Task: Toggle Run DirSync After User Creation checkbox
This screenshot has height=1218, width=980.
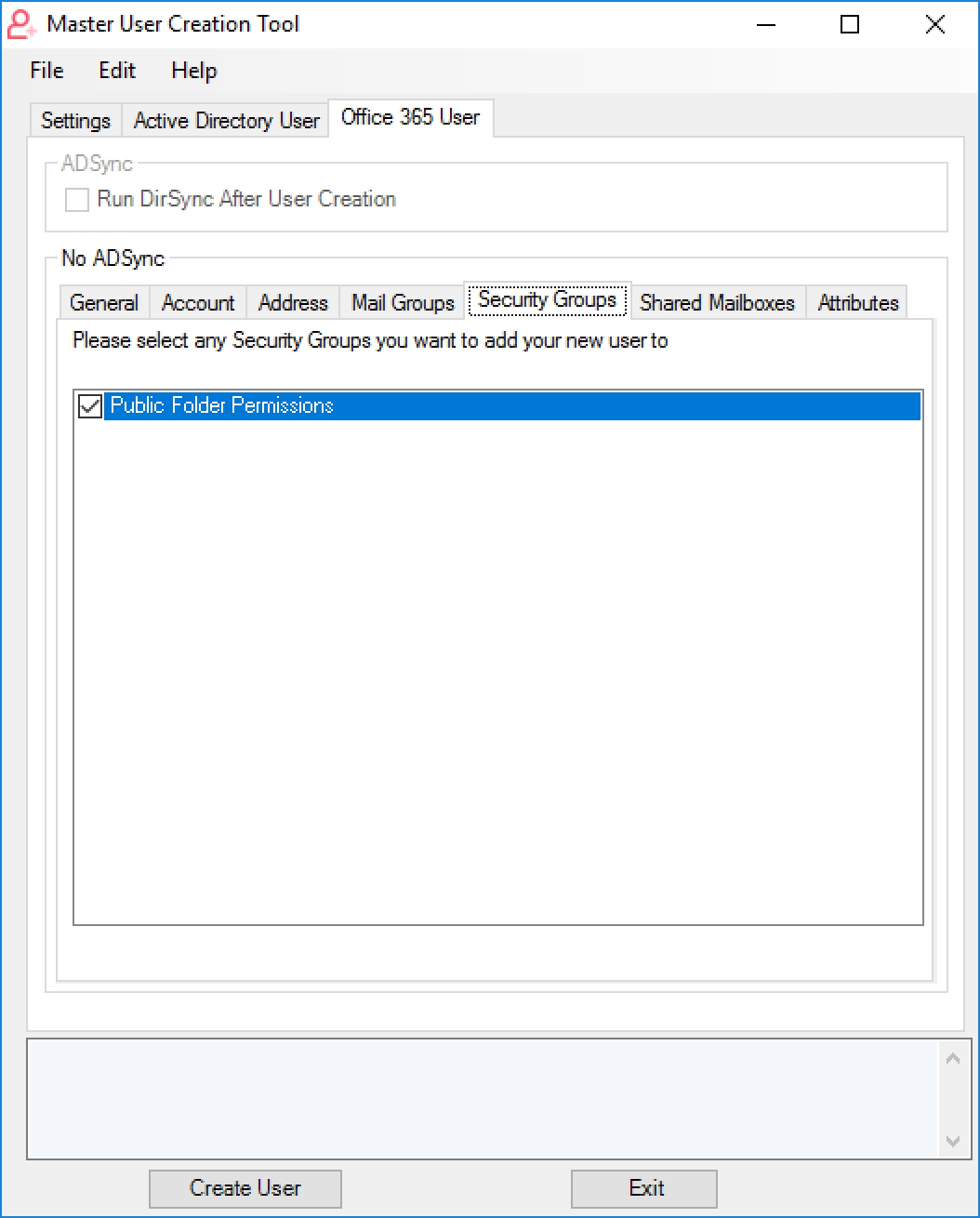Action: [x=77, y=199]
